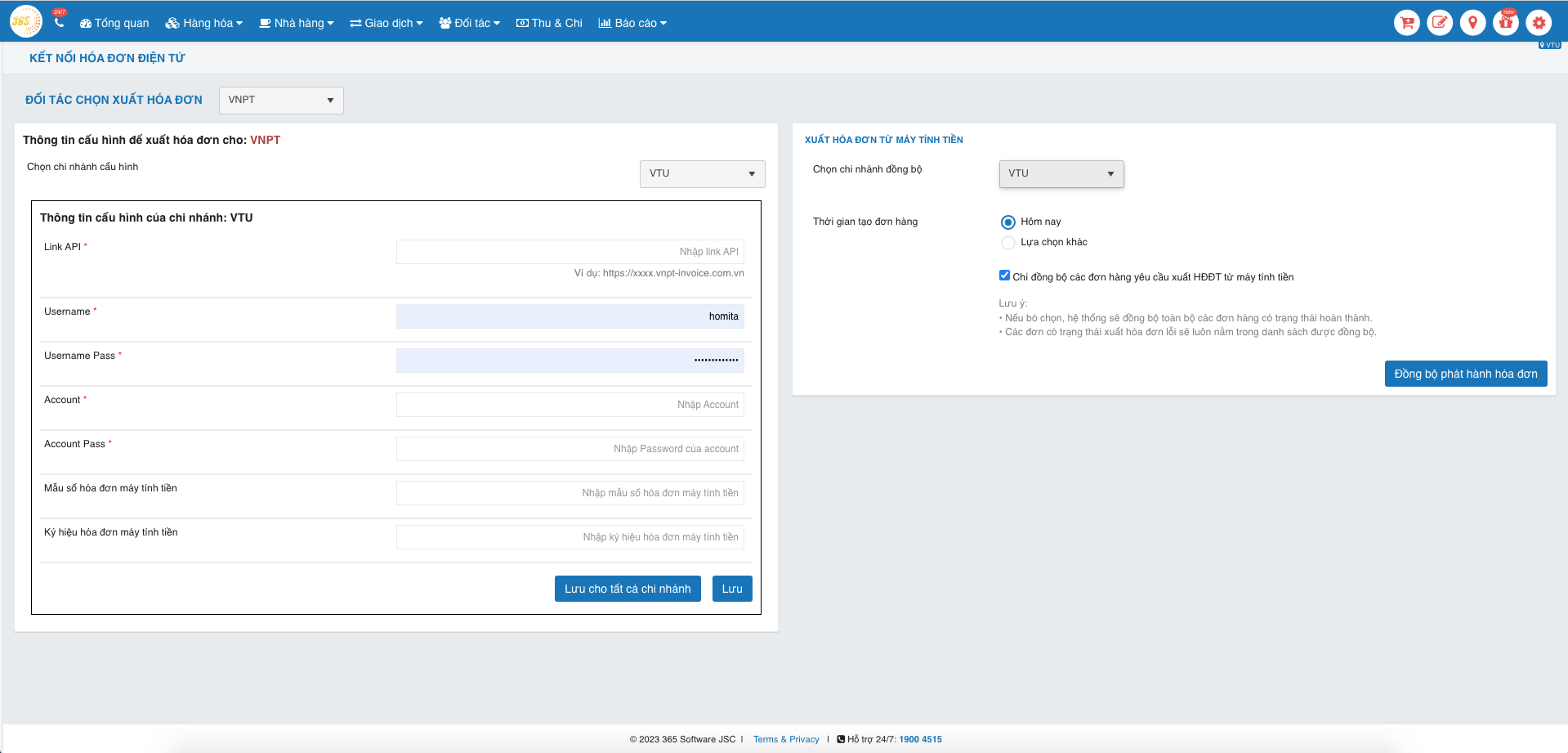Select the Lựa chọn khác radio option

pyautogui.click(x=1008, y=242)
